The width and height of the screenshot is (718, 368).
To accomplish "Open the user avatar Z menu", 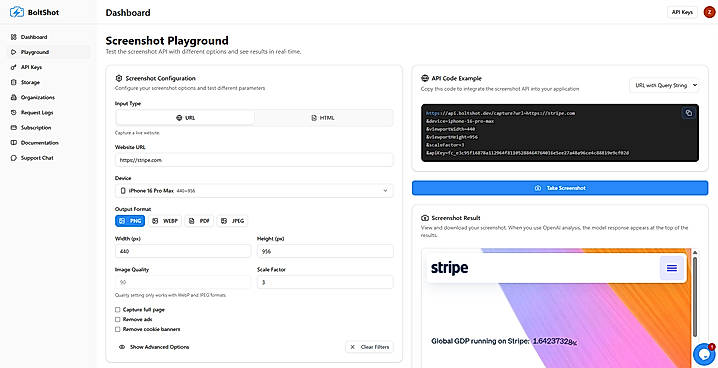I will tap(708, 12).
